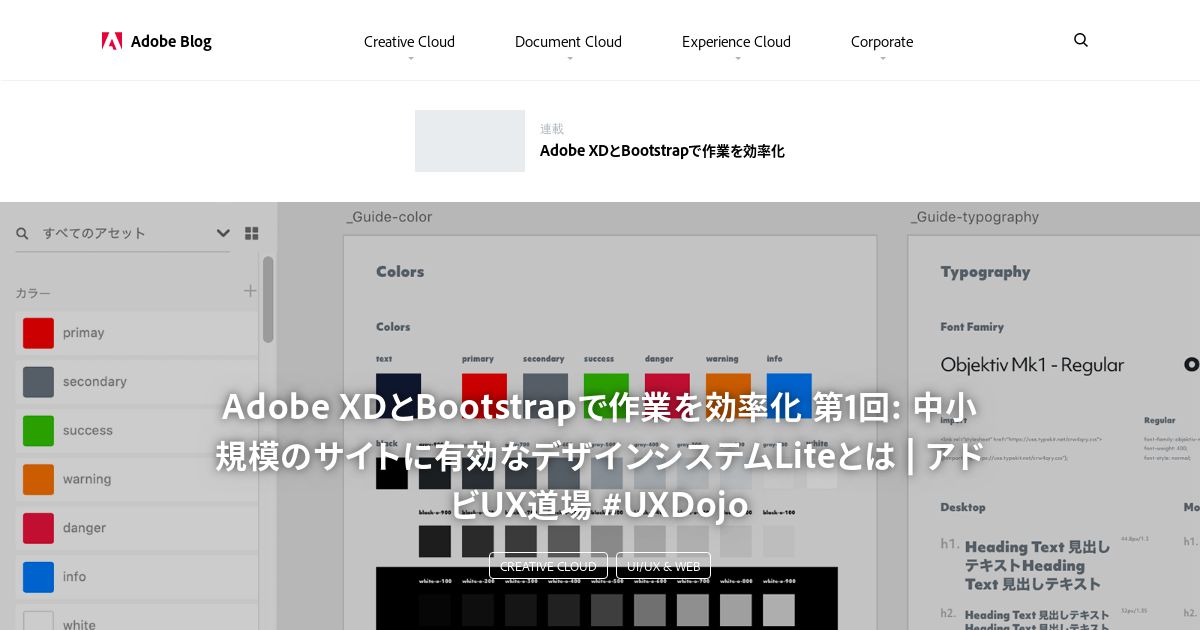The image size is (1200, 630).
Task: Click the Objektiv Mk1 - Regular text
Action: coord(1032,365)
